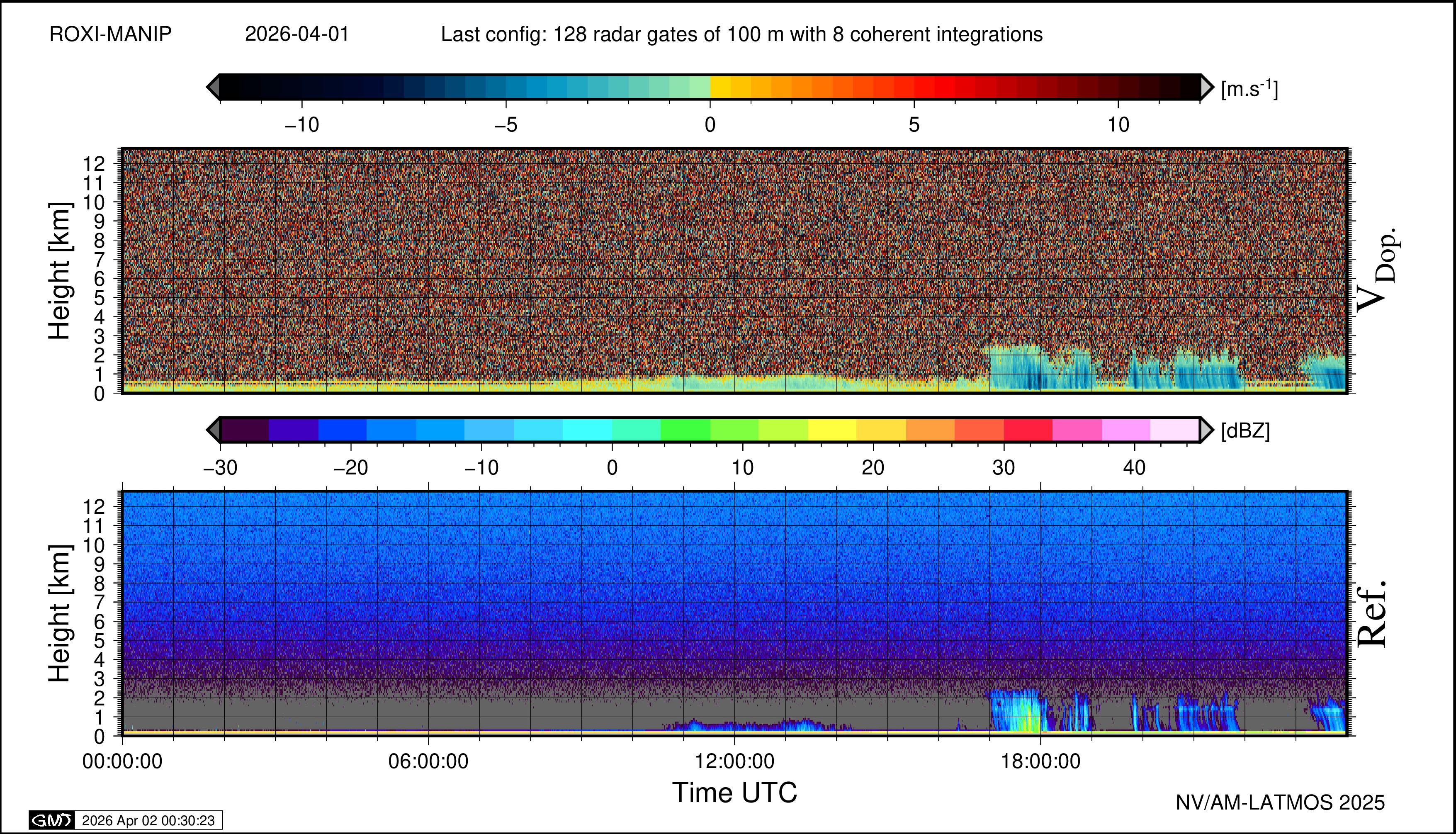Viewport: 1456px width, 834px height.
Task: Click the NV/AM-LATMOS 2025 credit text
Action: (1280, 802)
